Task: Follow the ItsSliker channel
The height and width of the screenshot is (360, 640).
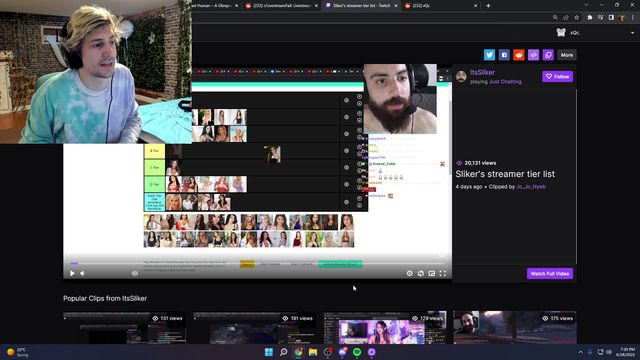Action: tap(558, 76)
